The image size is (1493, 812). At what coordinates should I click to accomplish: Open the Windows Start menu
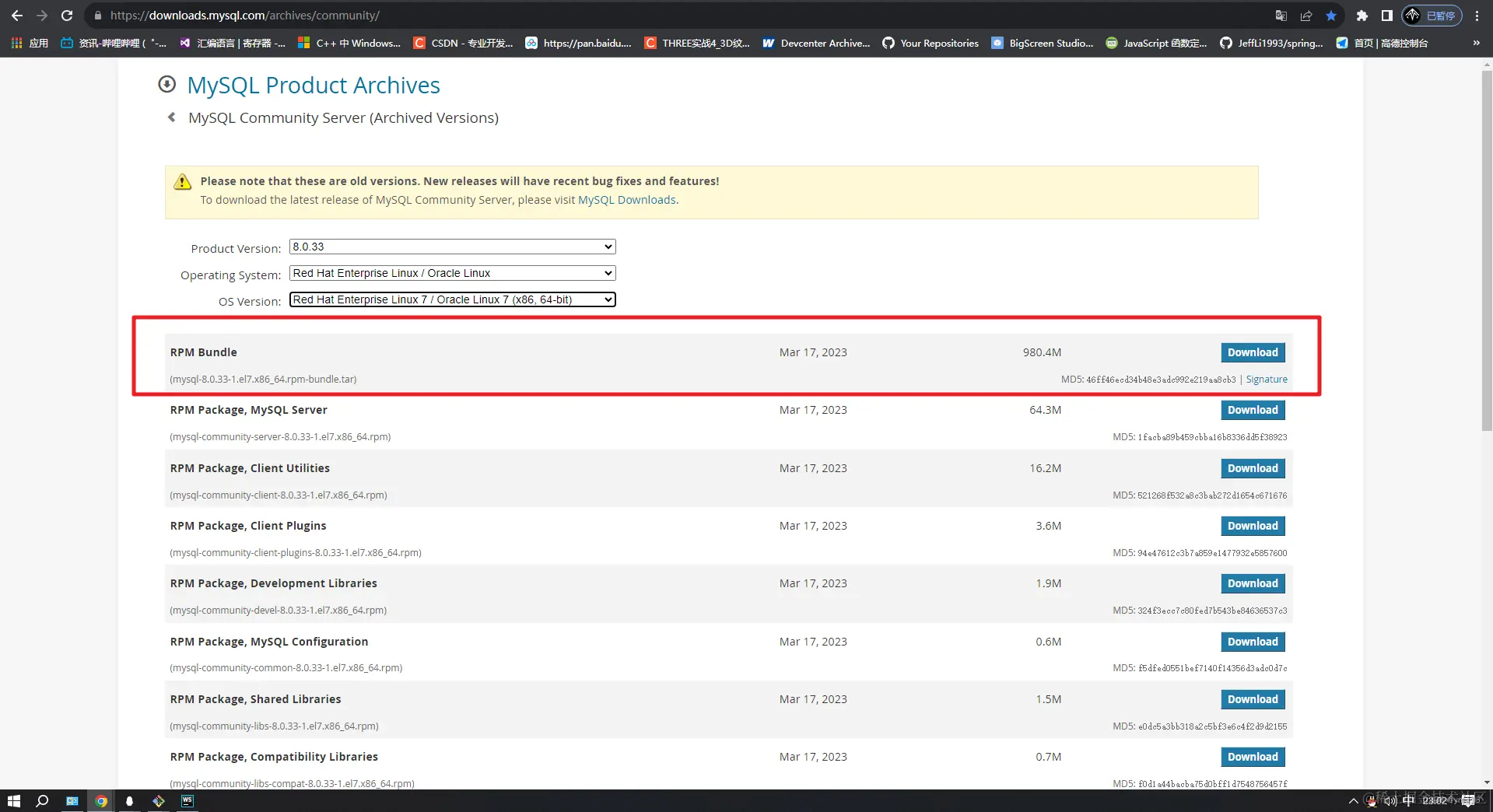click(x=14, y=801)
